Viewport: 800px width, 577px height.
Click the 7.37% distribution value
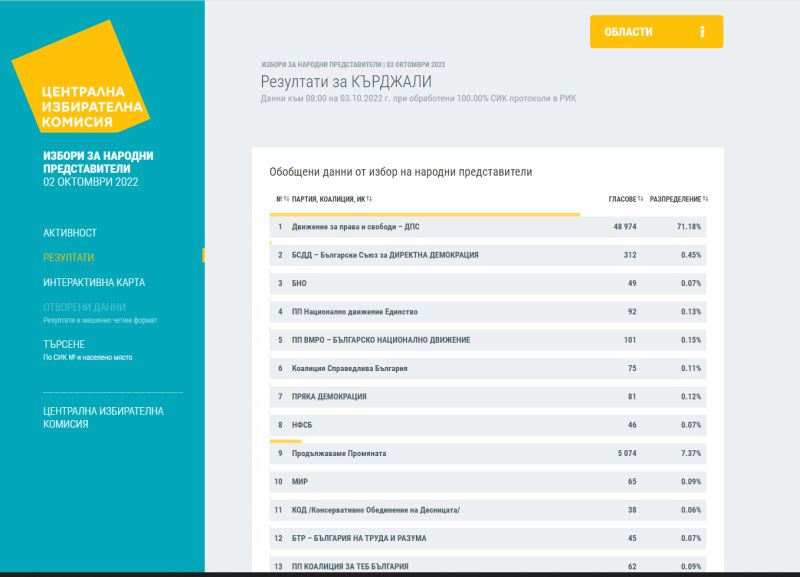[691, 453]
